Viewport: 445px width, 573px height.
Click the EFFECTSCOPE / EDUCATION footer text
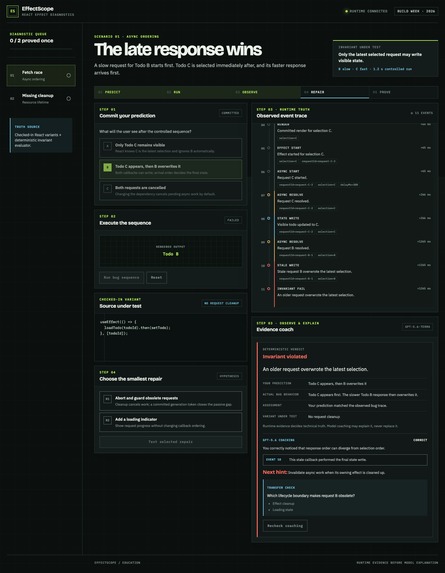(117, 562)
